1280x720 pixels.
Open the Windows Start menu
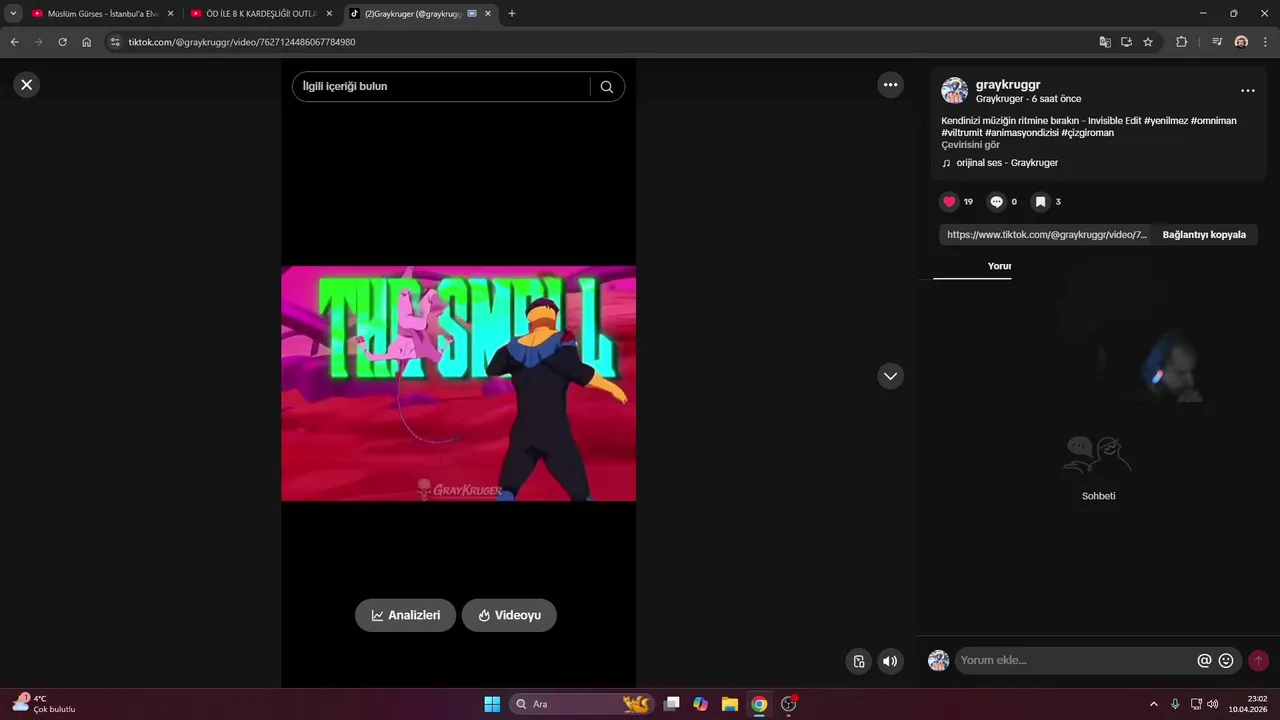coord(492,704)
